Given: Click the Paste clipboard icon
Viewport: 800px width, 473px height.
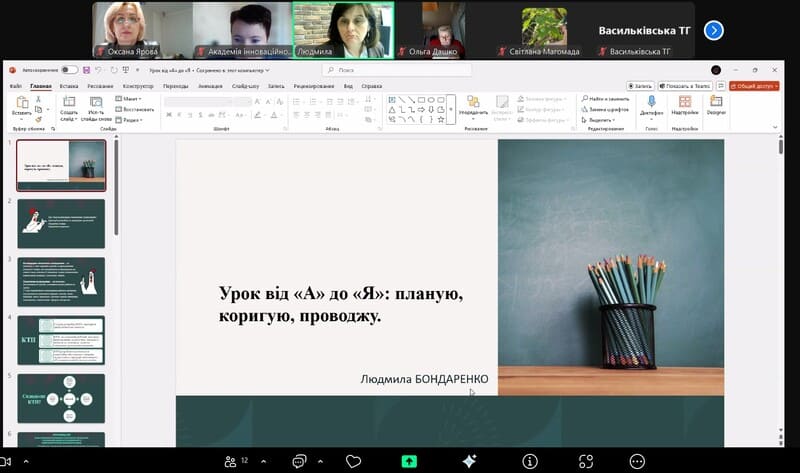Looking at the screenshot, I should click(x=21, y=103).
